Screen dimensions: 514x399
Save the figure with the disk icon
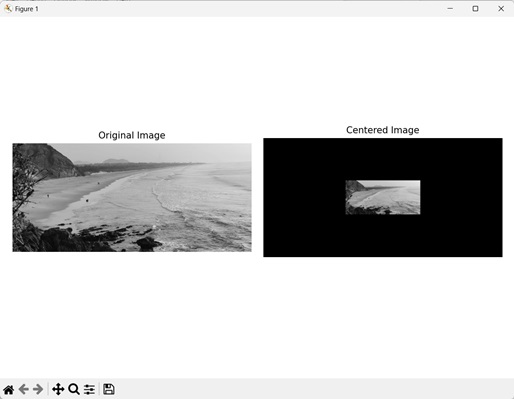pos(109,389)
